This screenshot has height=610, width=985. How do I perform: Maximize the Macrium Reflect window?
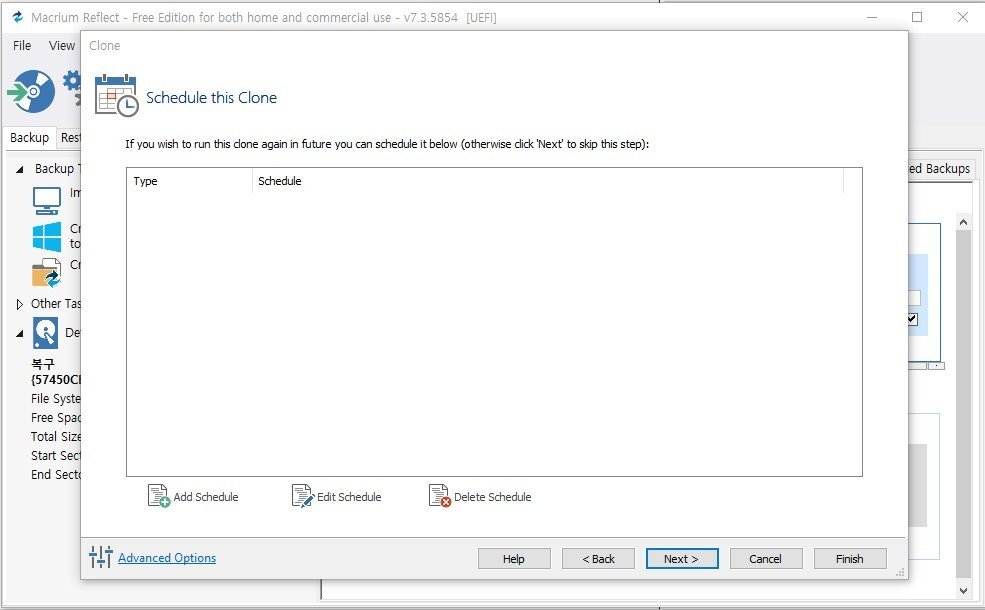tap(917, 17)
